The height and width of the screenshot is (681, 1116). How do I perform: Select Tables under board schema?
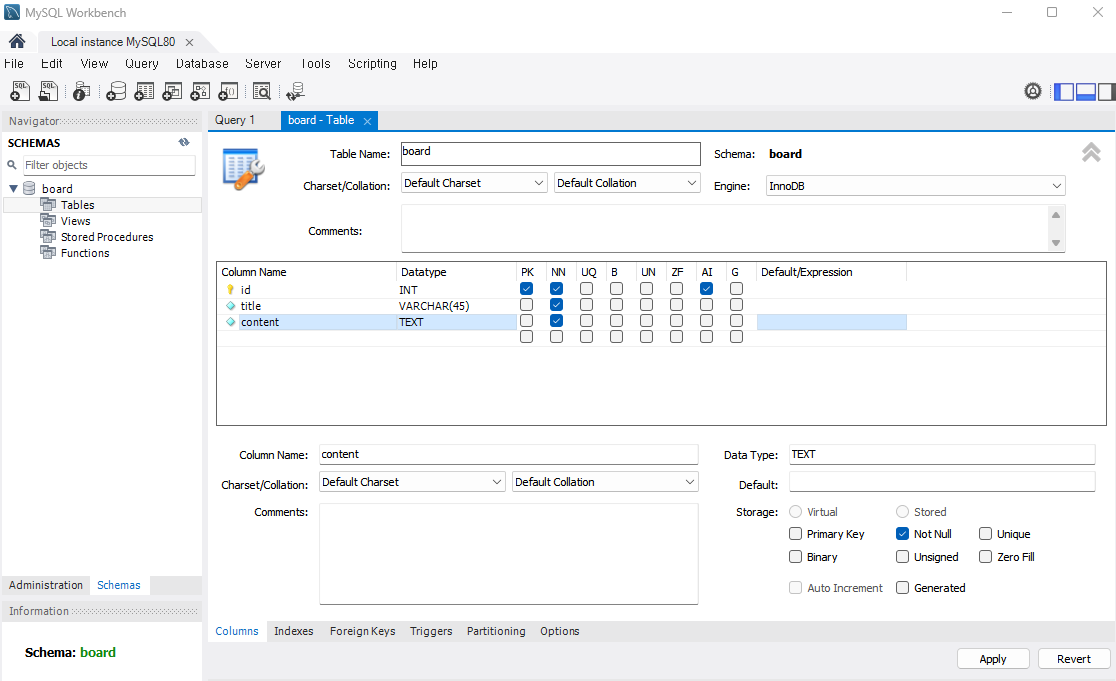click(x=78, y=205)
